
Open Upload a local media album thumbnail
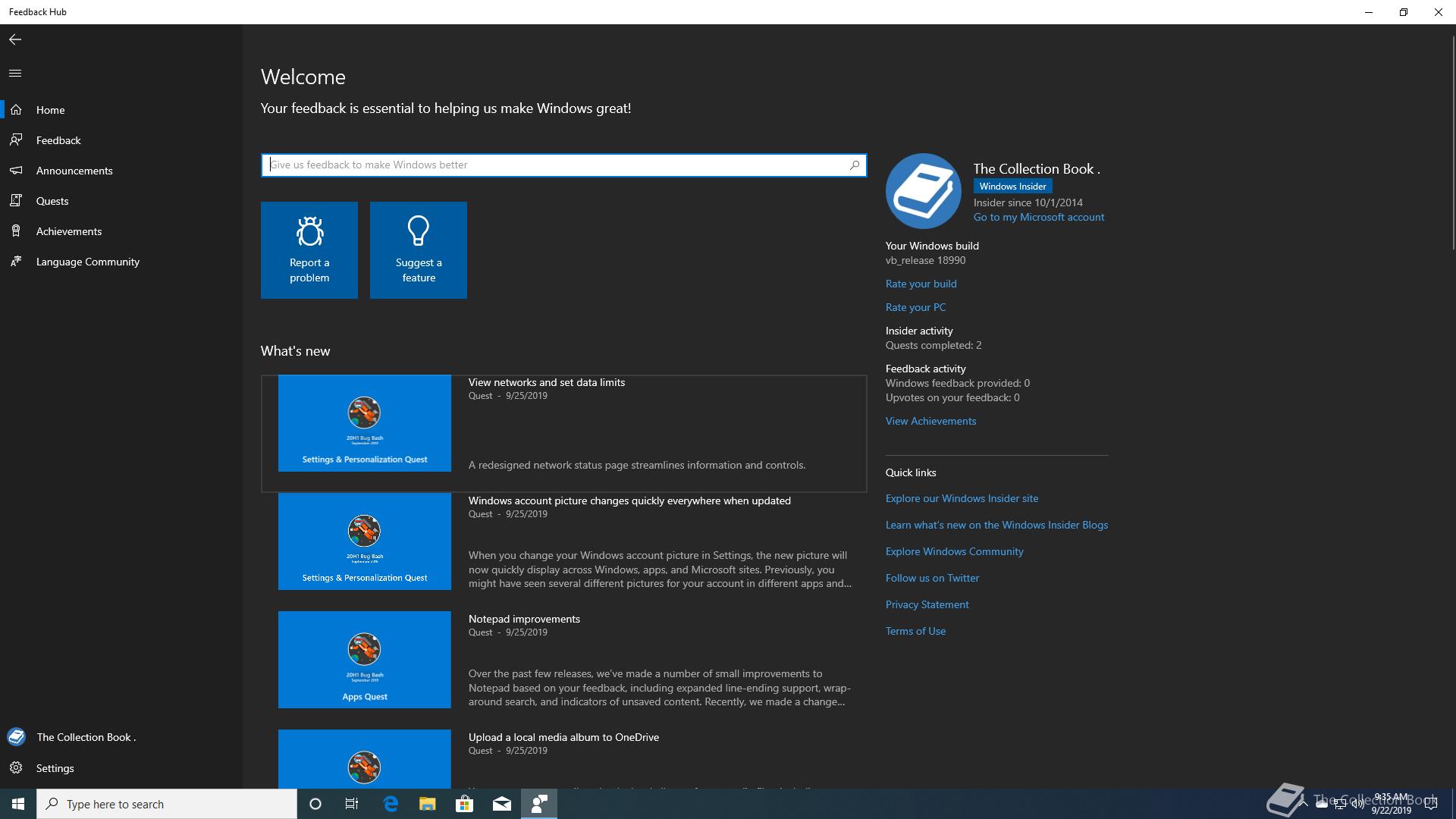coord(365,759)
